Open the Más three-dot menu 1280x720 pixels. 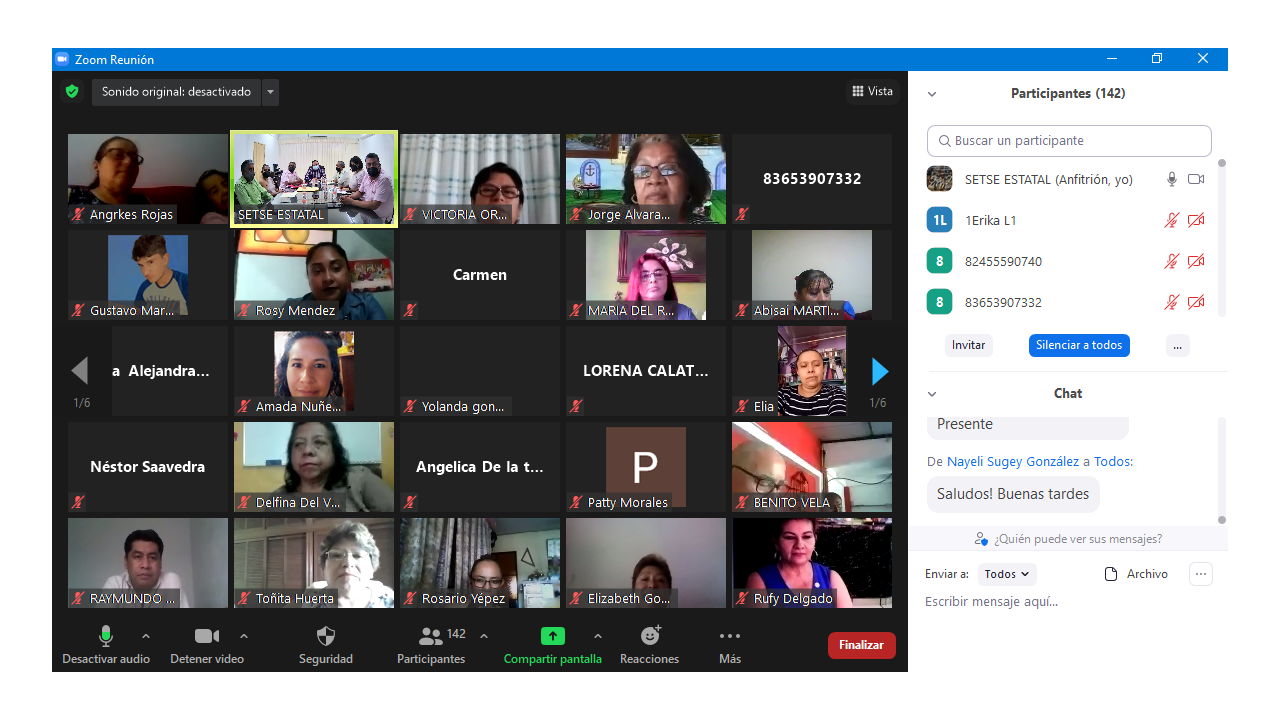(730, 645)
